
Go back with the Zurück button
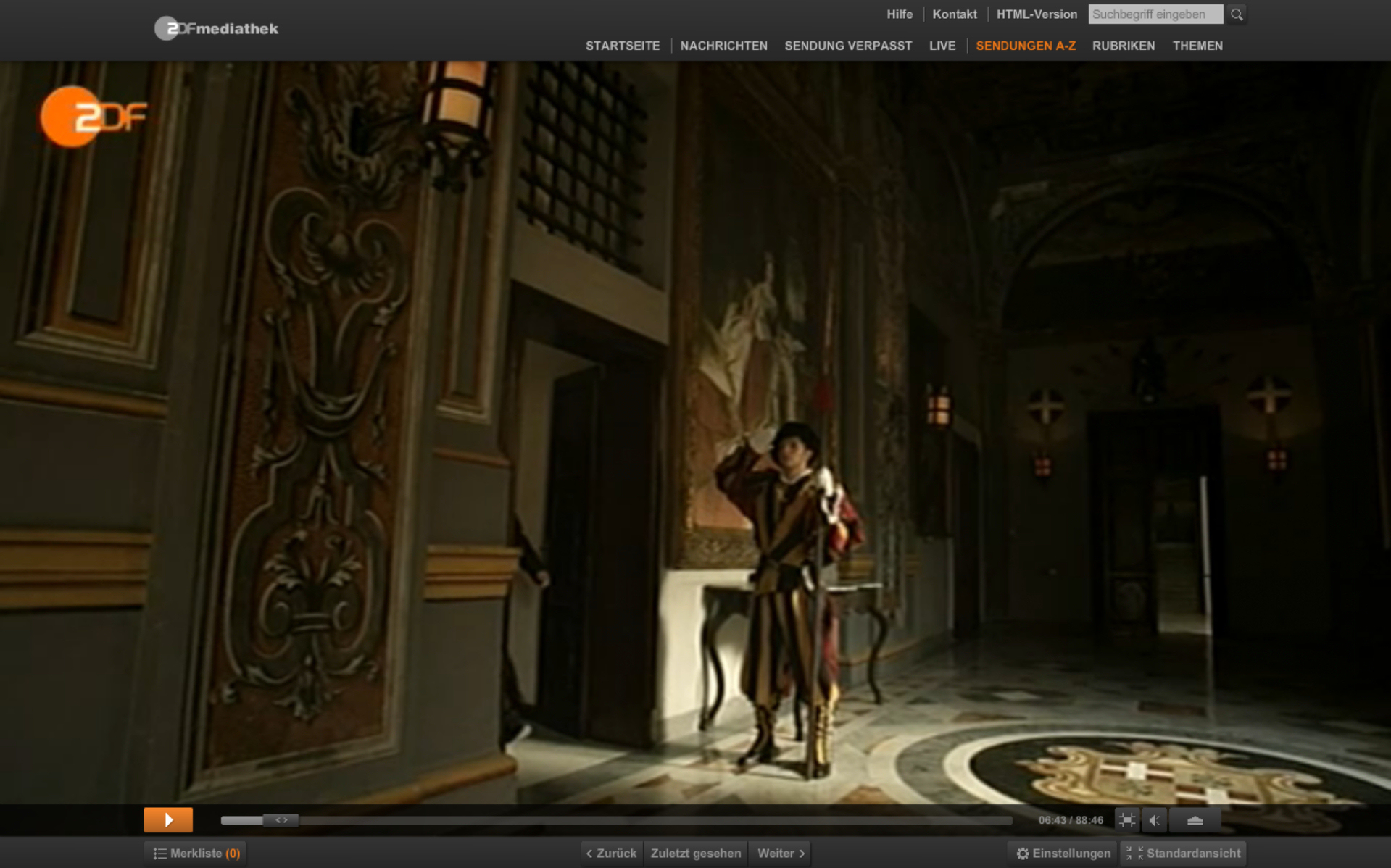[x=611, y=854]
